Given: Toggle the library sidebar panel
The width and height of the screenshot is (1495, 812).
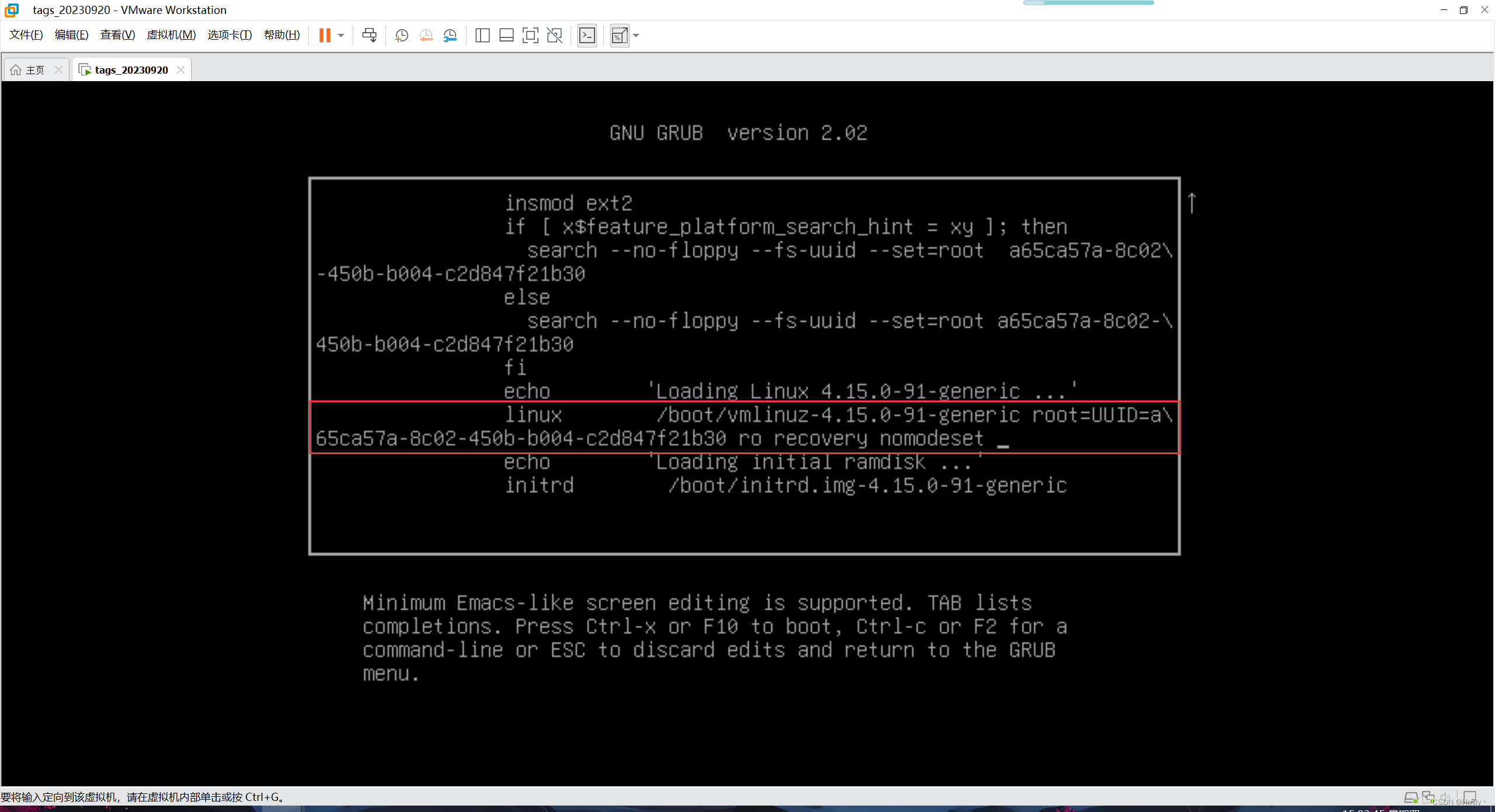Looking at the screenshot, I should tap(482, 35).
